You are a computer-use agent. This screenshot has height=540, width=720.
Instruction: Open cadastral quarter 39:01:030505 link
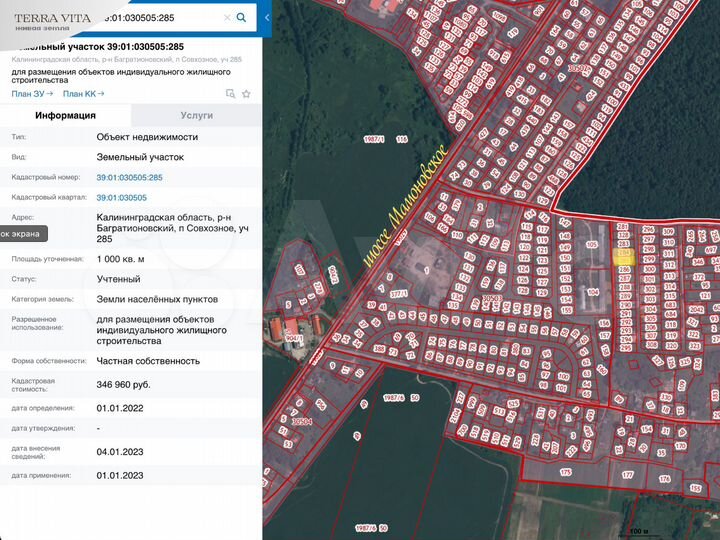pyautogui.click(x=121, y=198)
